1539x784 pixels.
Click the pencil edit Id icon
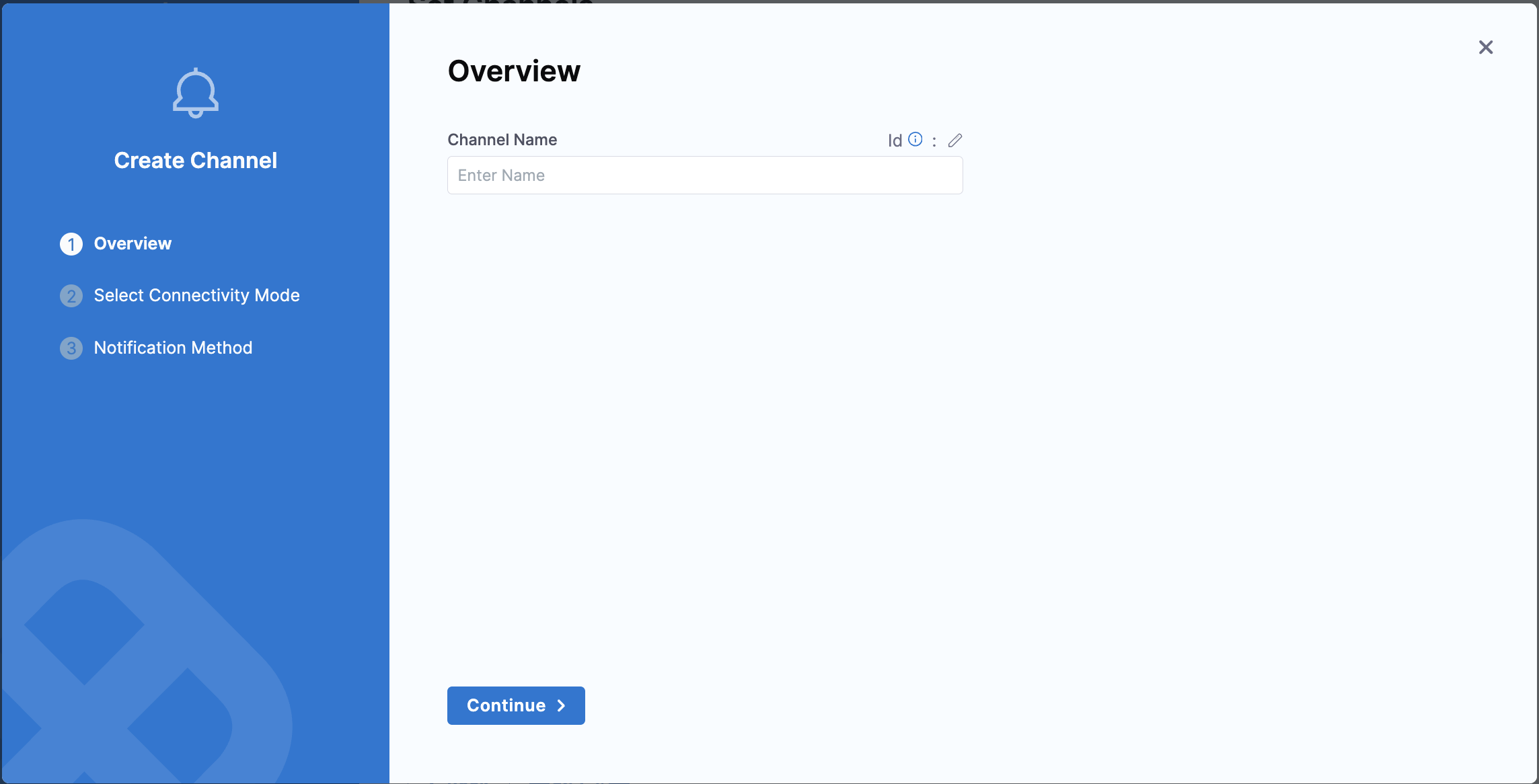click(954, 141)
